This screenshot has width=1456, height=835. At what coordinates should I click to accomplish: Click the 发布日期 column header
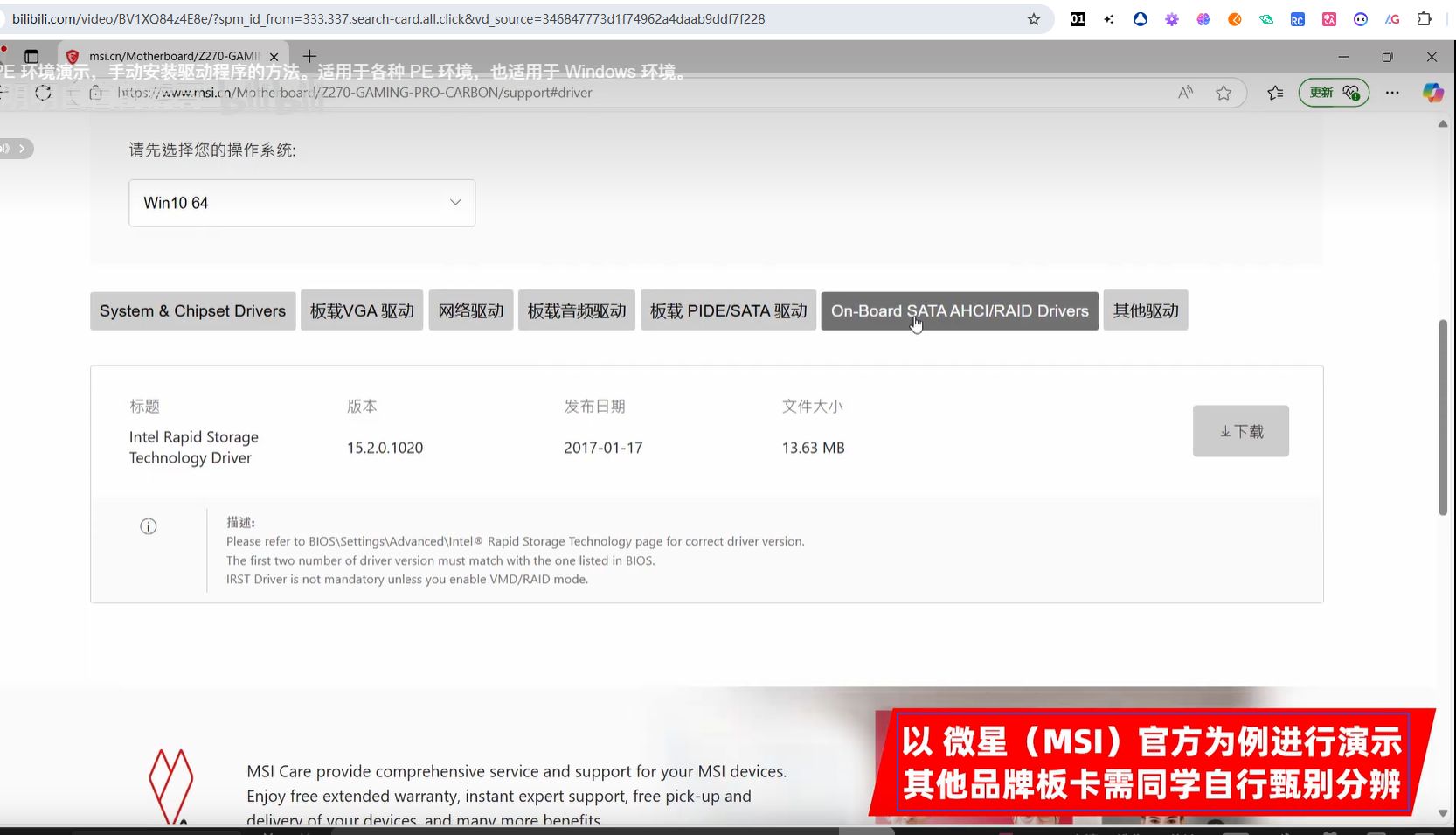click(x=594, y=407)
